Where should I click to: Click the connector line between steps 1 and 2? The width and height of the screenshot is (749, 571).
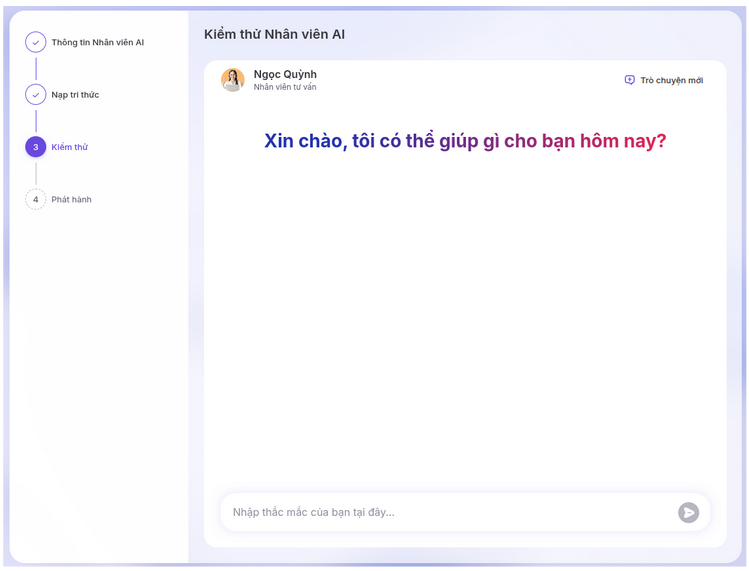[36, 69]
